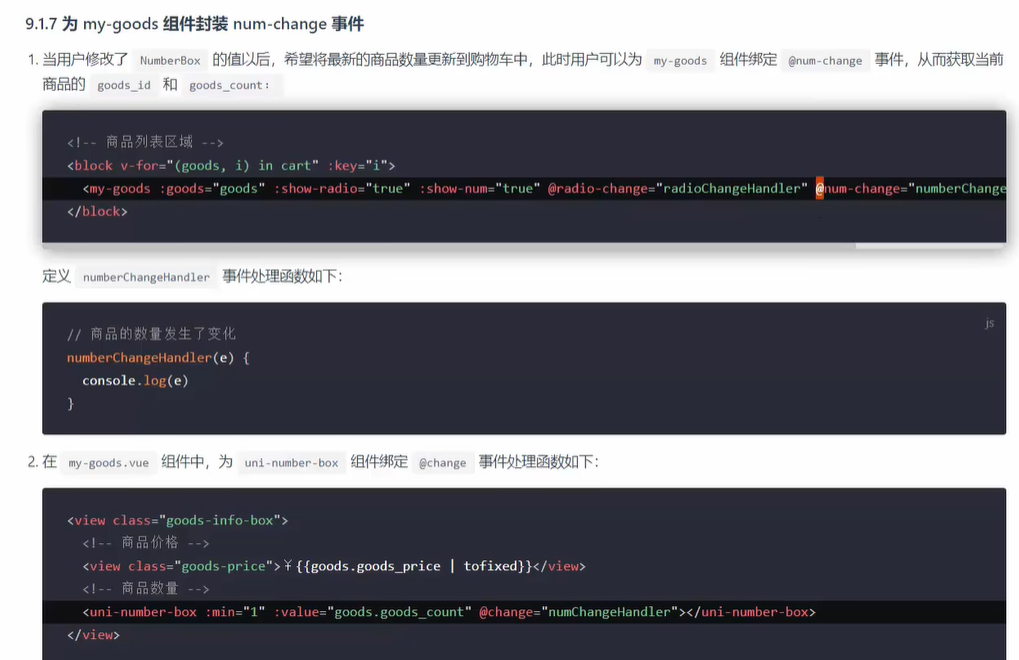The width and height of the screenshot is (1019, 660).
Task: Click the heading '9.1.7 为 my-goods 组件封装 num-change 事件'
Action: 194,24
